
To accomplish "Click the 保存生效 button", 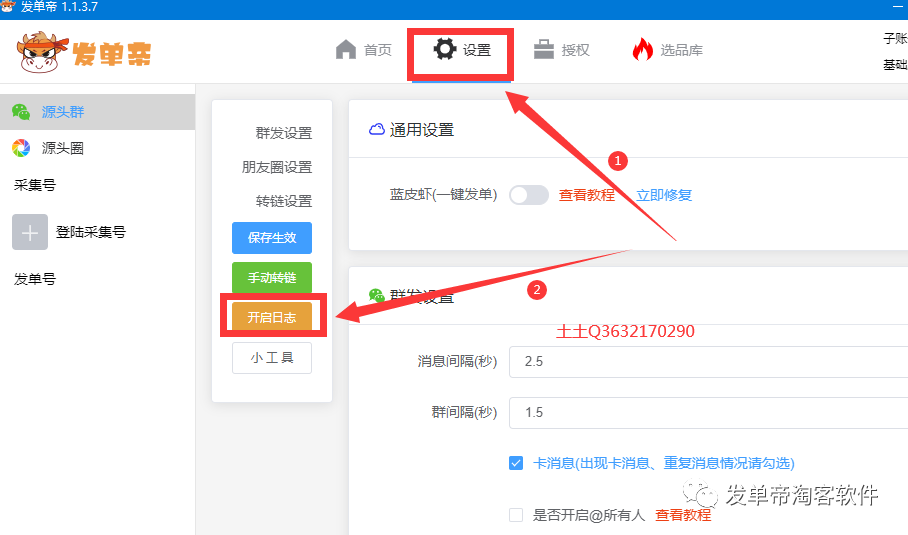I will click(x=272, y=238).
